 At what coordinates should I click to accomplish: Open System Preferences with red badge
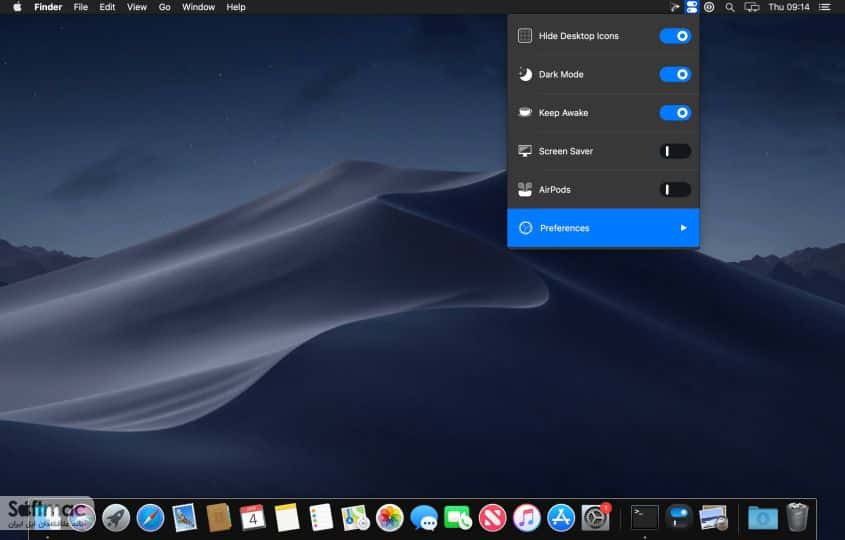[x=595, y=518]
